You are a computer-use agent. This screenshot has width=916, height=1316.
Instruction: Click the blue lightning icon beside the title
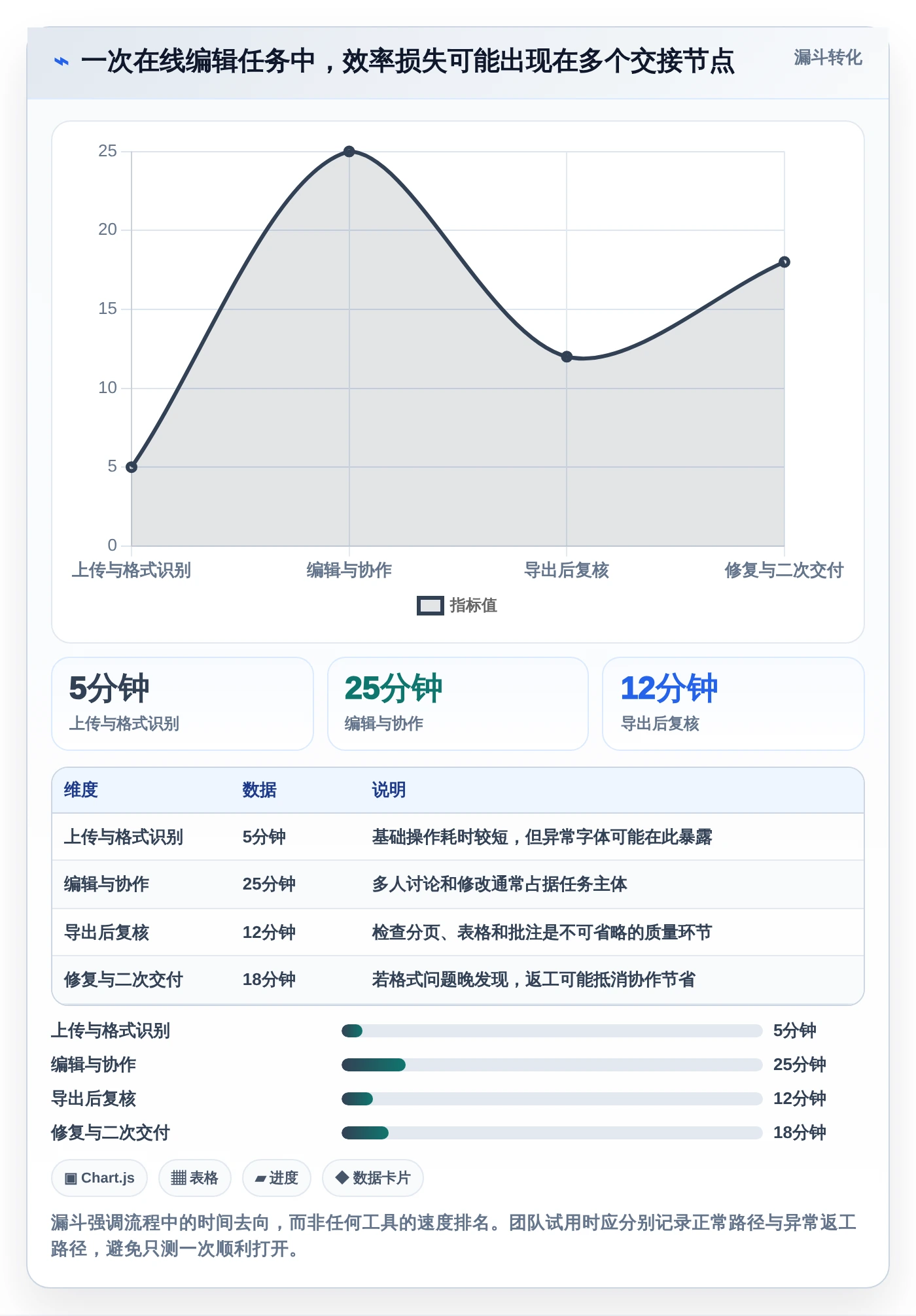click(x=61, y=61)
